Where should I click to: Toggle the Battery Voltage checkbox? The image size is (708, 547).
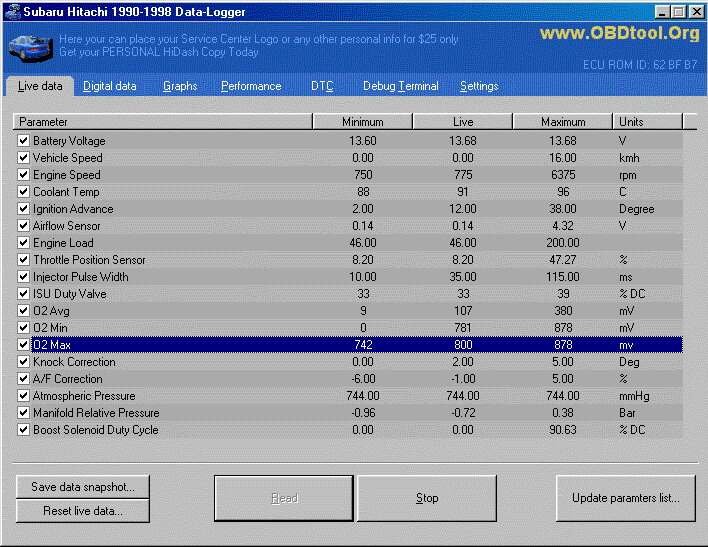[x=23, y=140]
